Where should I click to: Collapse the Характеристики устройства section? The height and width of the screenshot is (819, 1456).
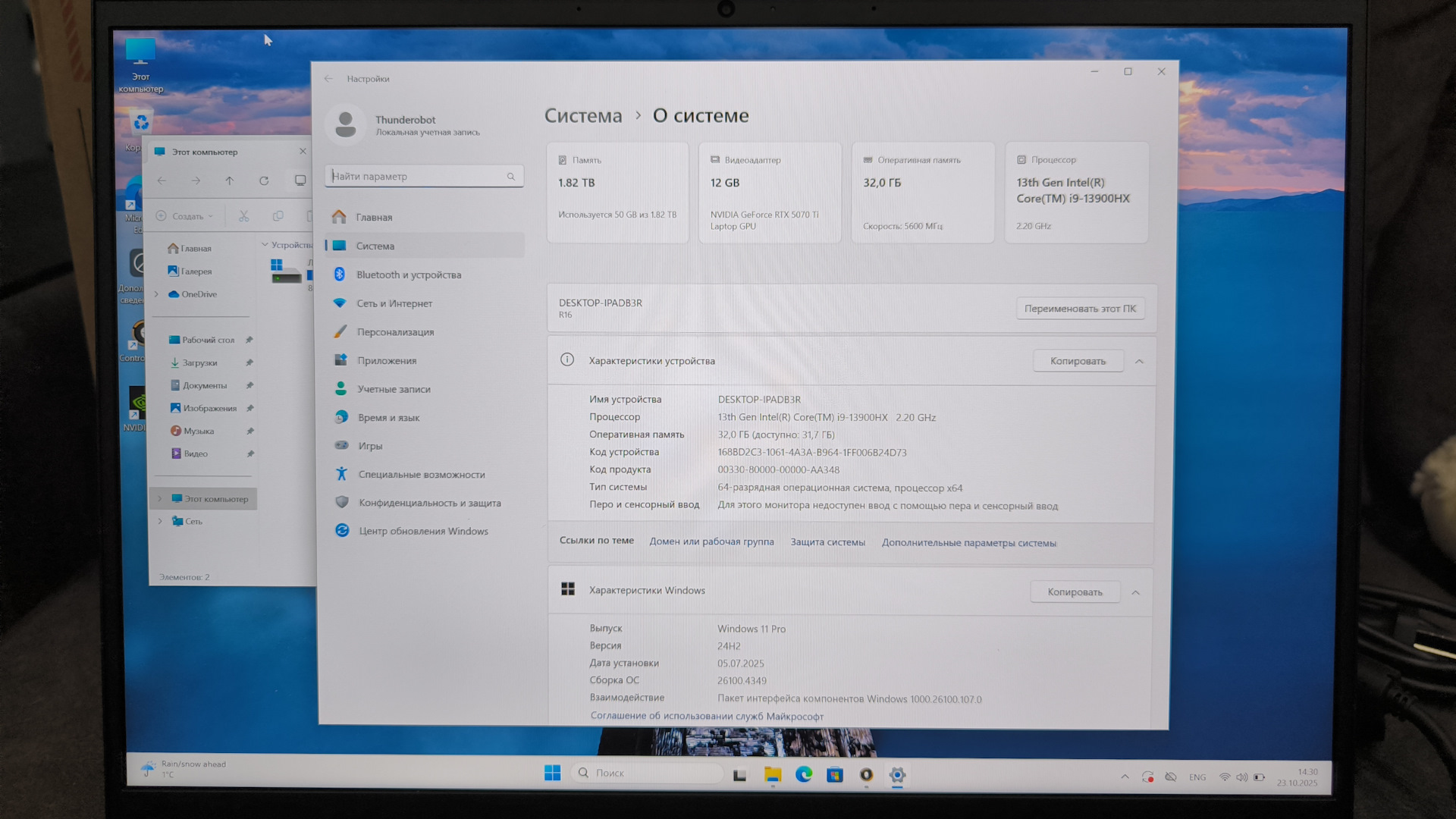[1139, 362]
